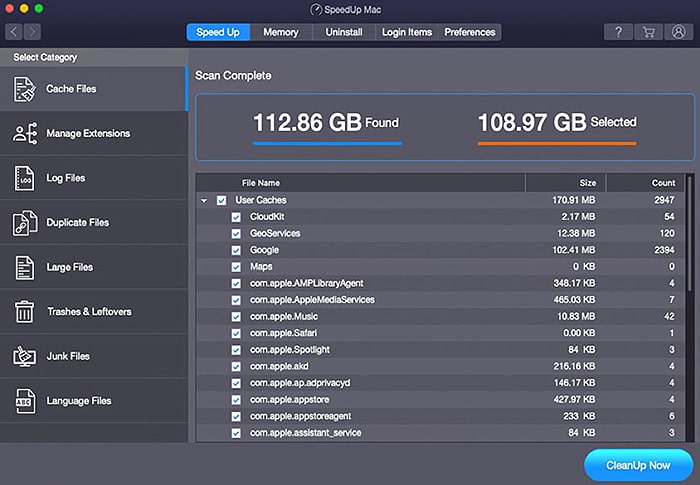Click the blue bar under 112.86 GB Found
700x485 pixels.
point(327,143)
